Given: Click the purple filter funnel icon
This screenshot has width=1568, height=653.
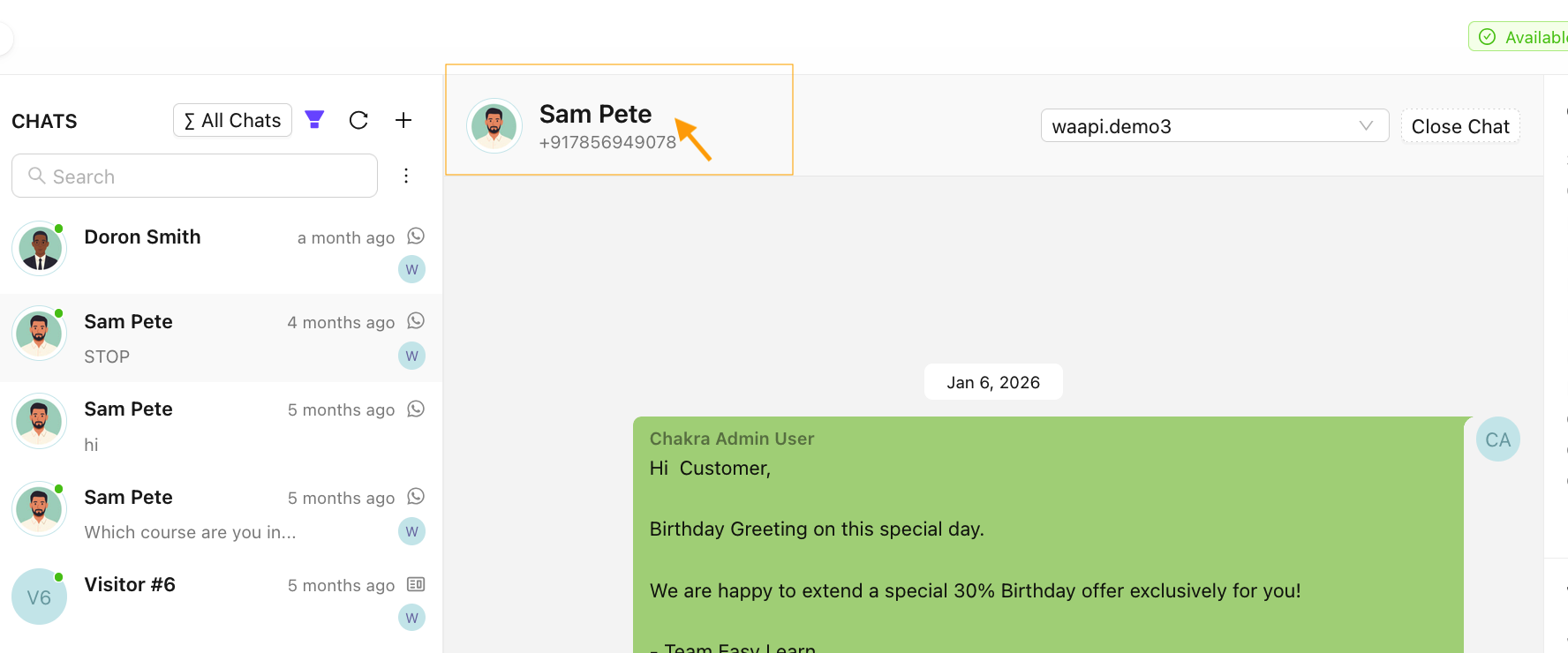Looking at the screenshot, I should [314, 120].
